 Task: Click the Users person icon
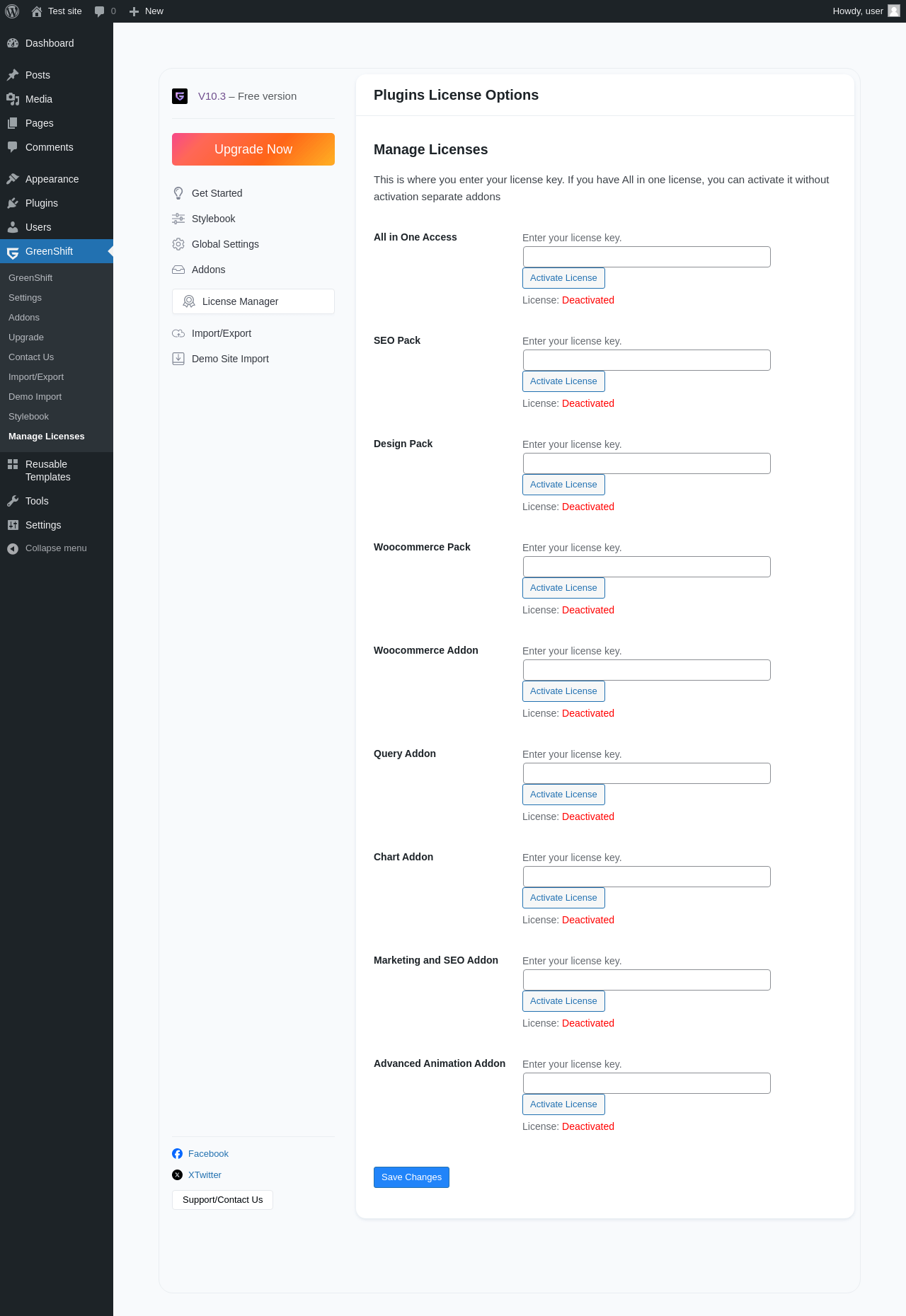(13, 227)
